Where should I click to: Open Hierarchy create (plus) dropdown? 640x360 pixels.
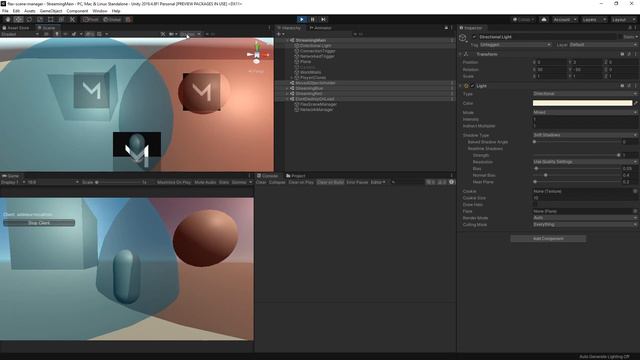(x=280, y=34)
